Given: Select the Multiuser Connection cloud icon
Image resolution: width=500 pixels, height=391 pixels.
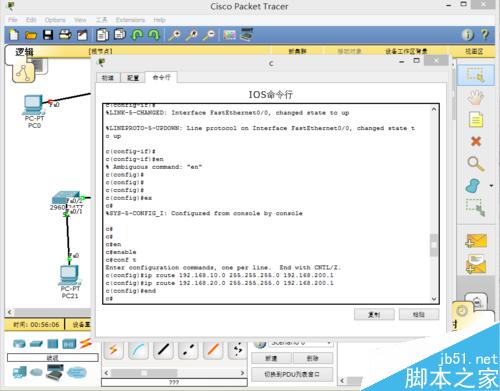Looking at the screenshot, I should (x=77, y=372).
